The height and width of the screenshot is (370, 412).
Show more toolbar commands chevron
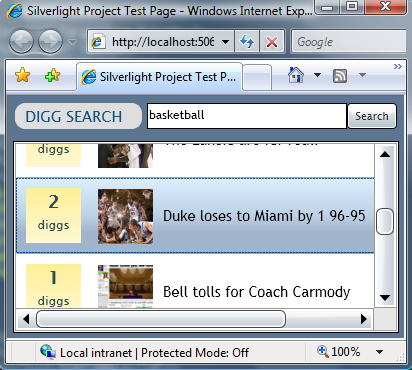[x=397, y=66]
